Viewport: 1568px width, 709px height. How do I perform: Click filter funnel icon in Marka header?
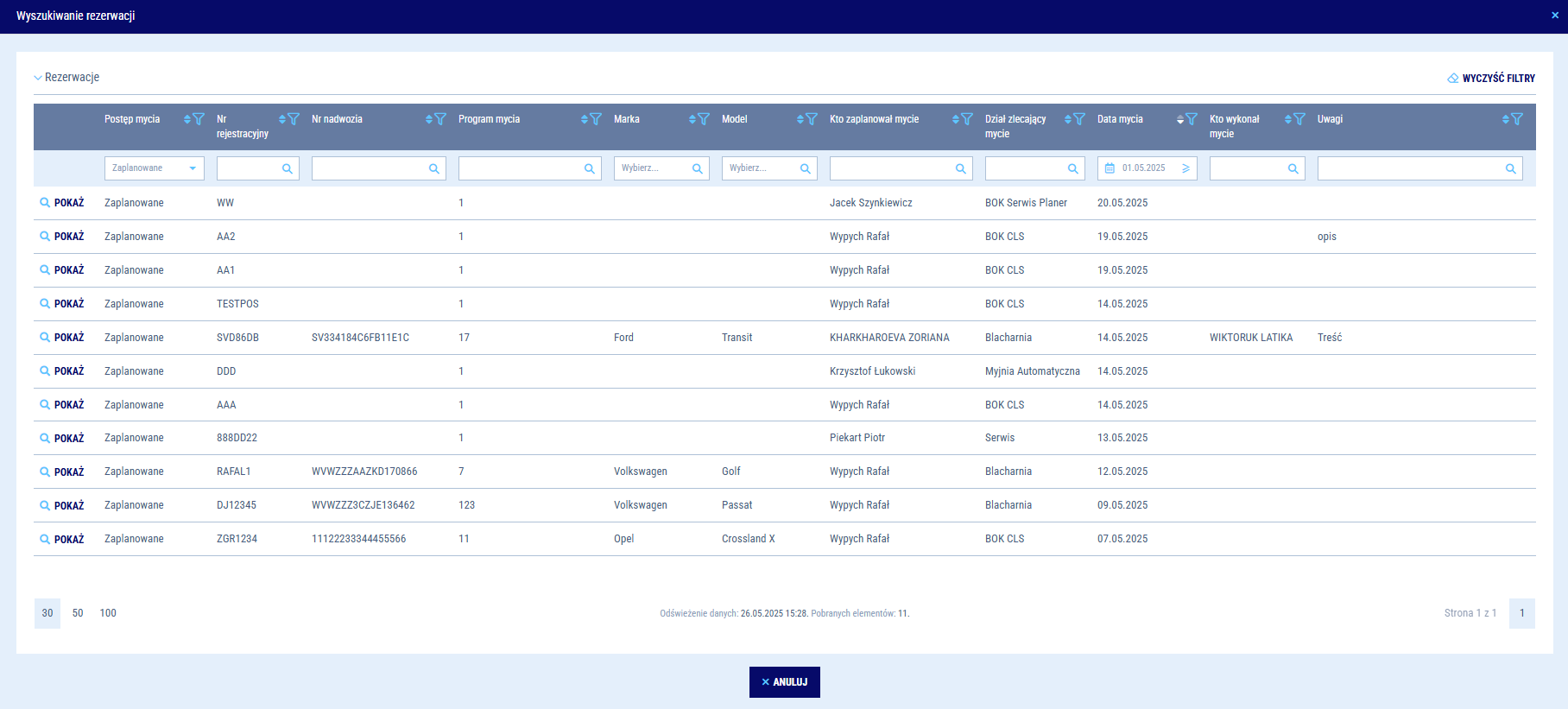(704, 119)
